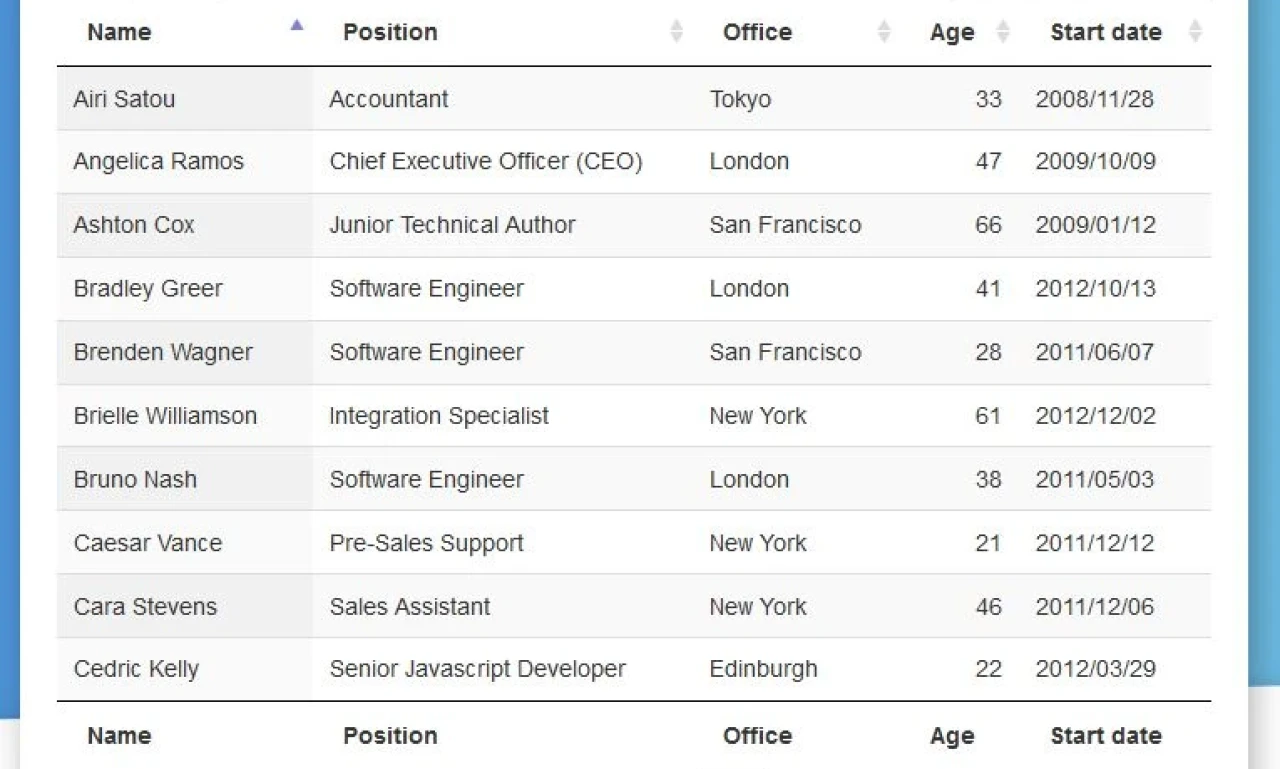Sort by the Start date header label

tap(1105, 32)
